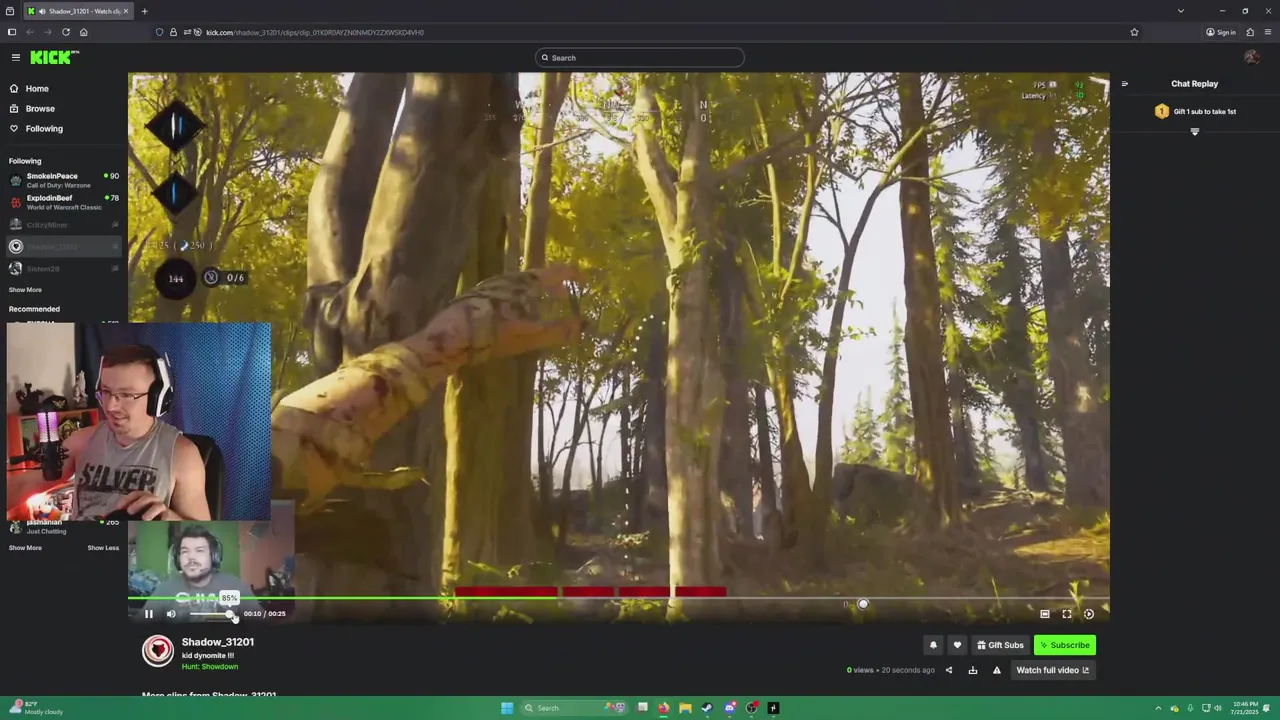Click Show More under Recommended list
The width and height of the screenshot is (1280, 720).
point(25,547)
